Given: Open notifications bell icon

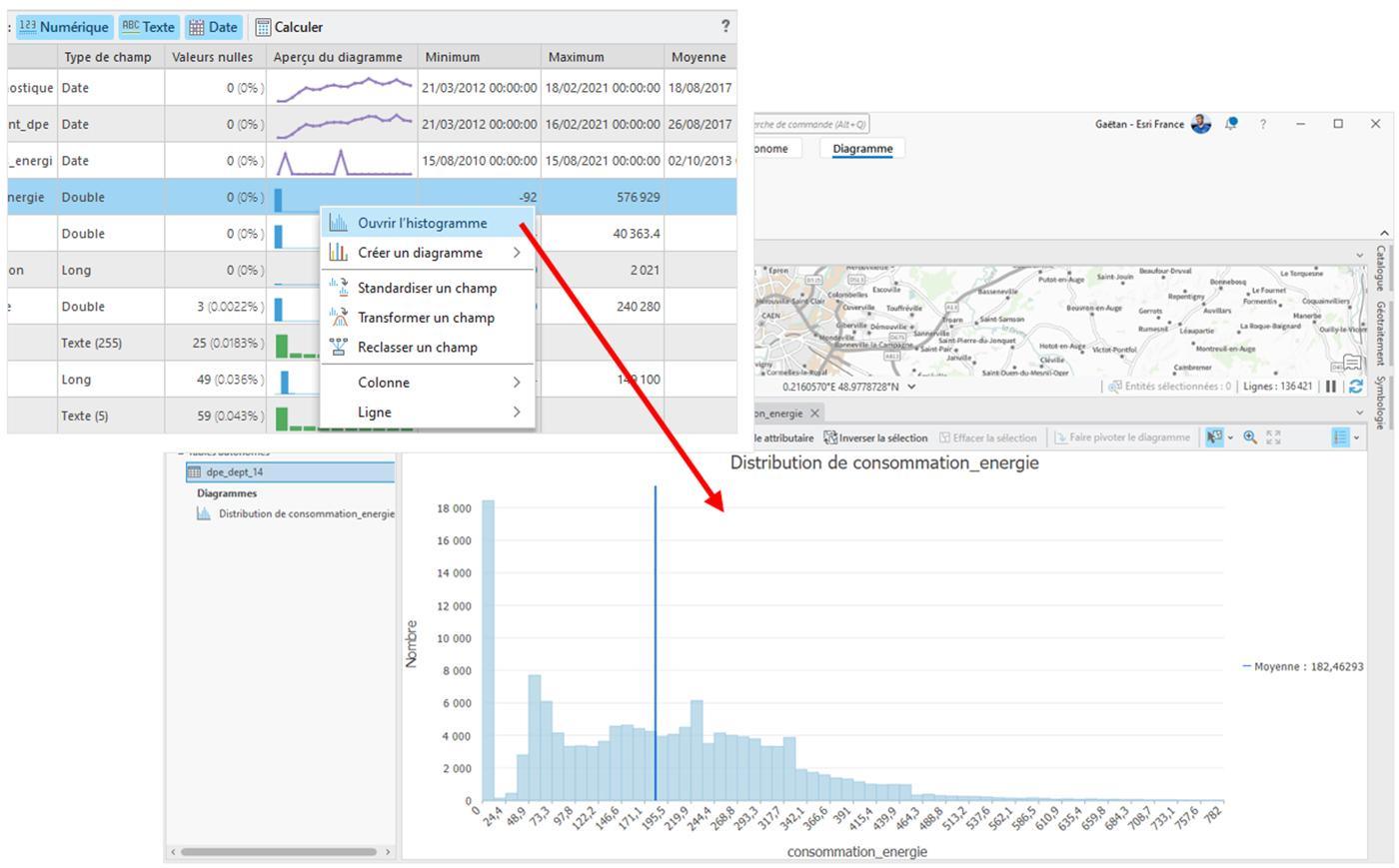Looking at the screenshot, I should [x=1231, y=124].
